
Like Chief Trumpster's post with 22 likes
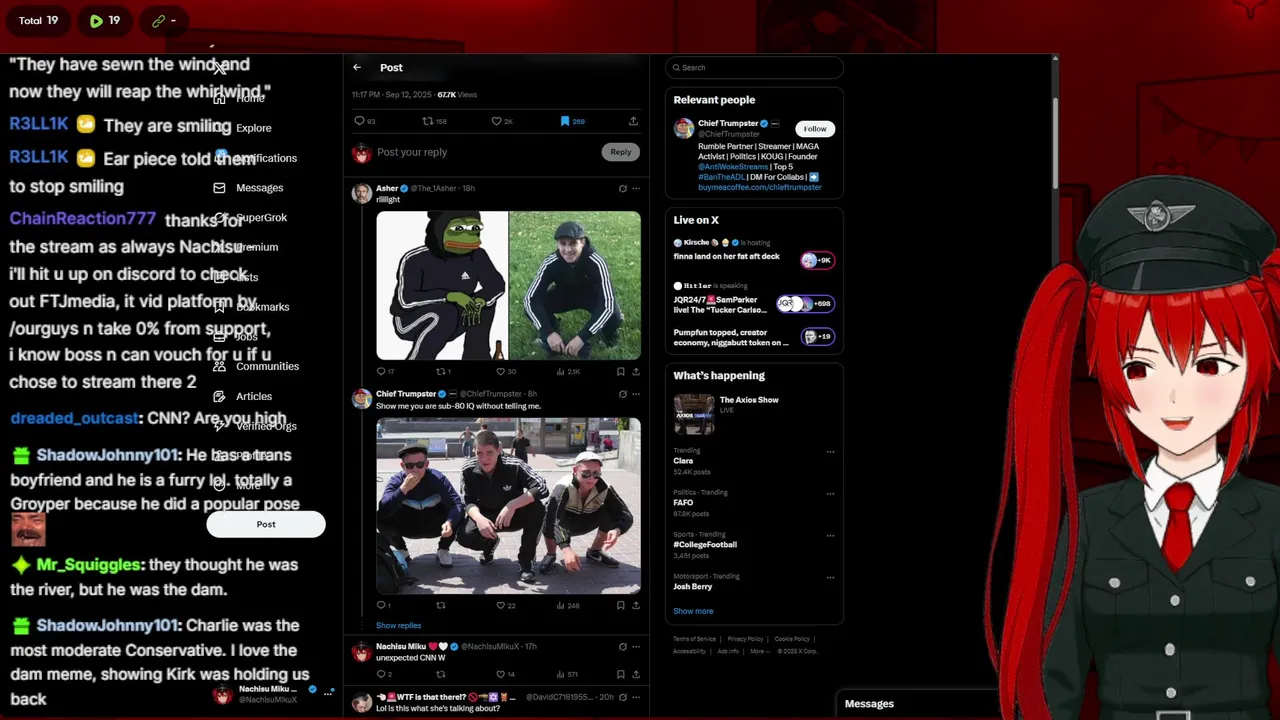[505, 605]
